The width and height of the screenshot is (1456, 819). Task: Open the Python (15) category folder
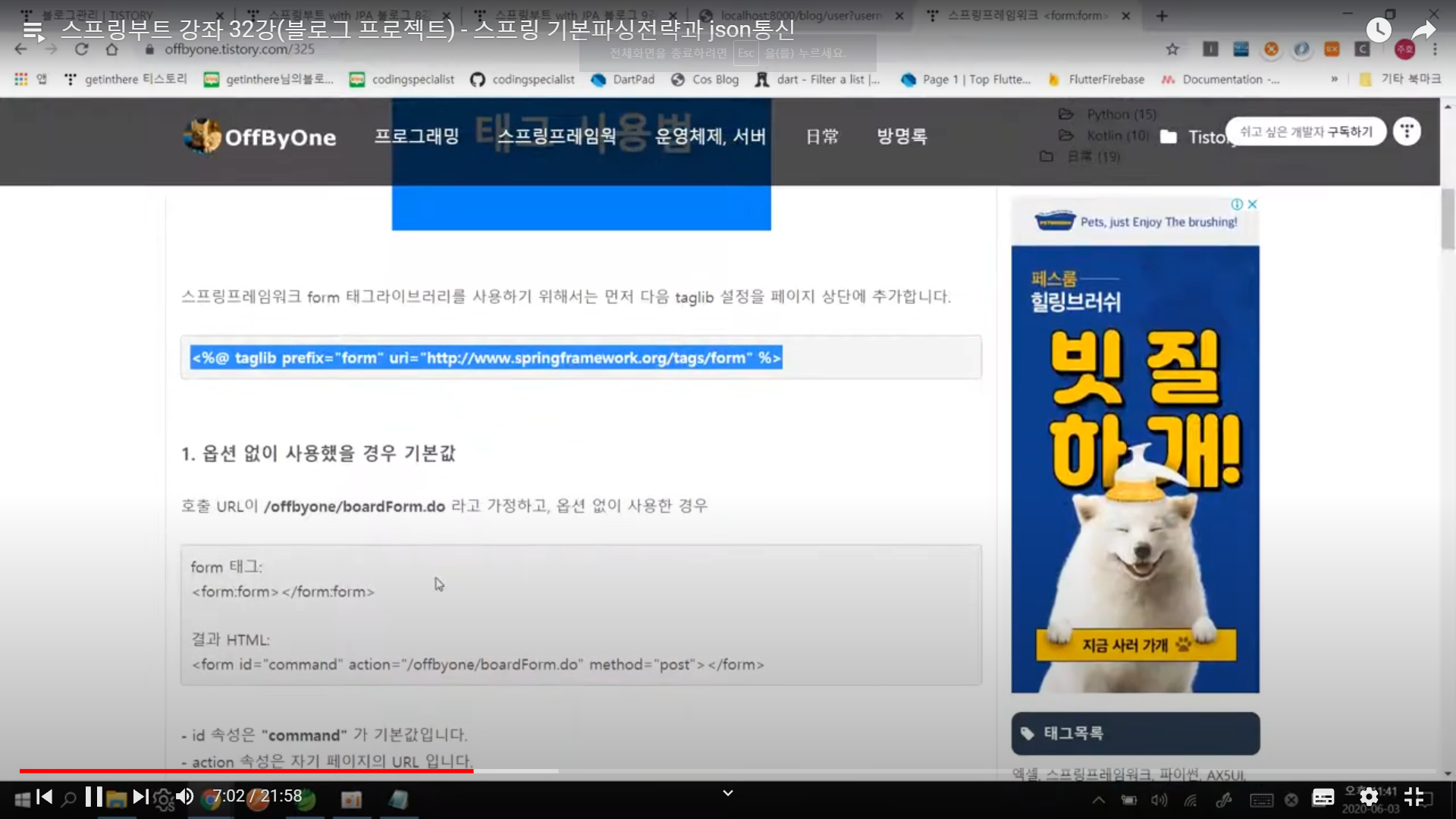(x=1108, y=114)
